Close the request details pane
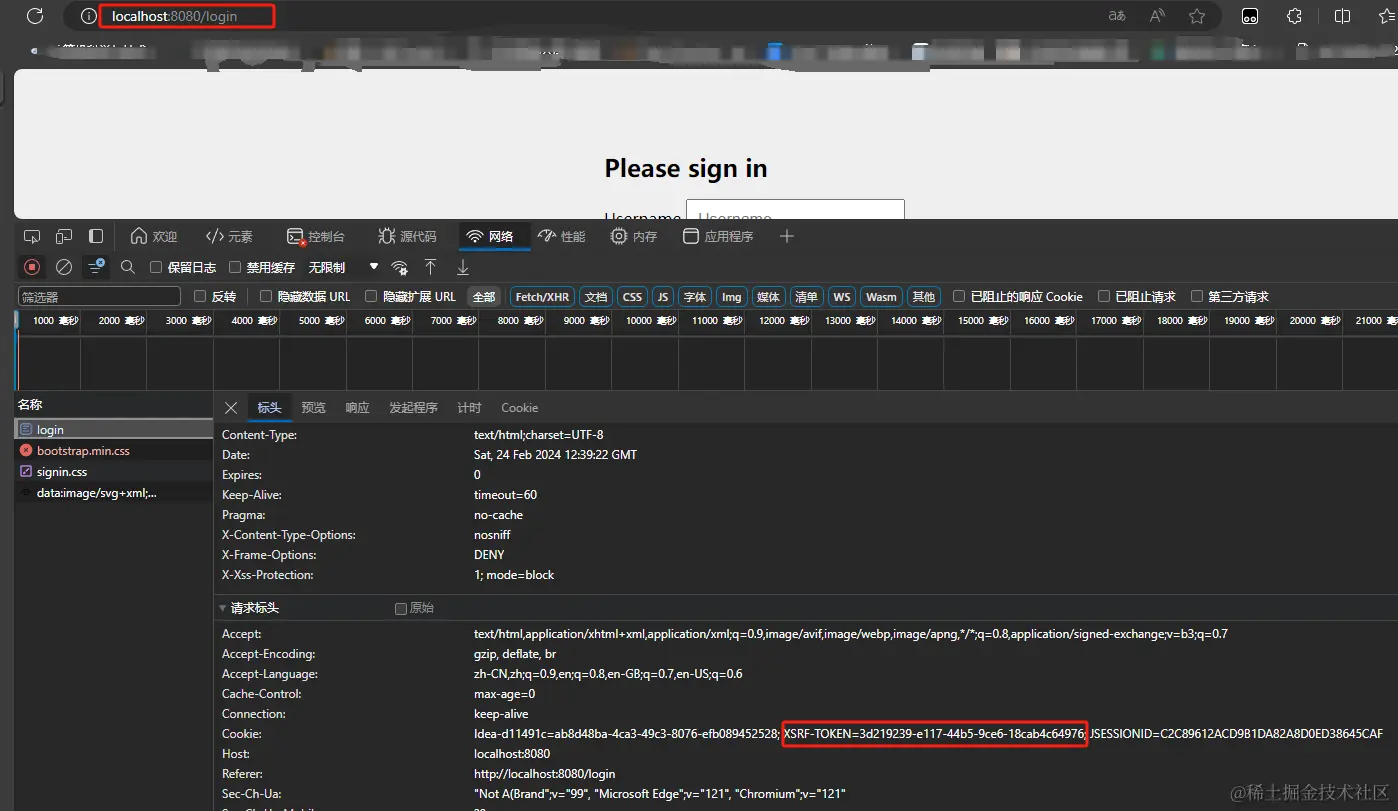This screenshot has width=1398, height=811. [231, 408]
